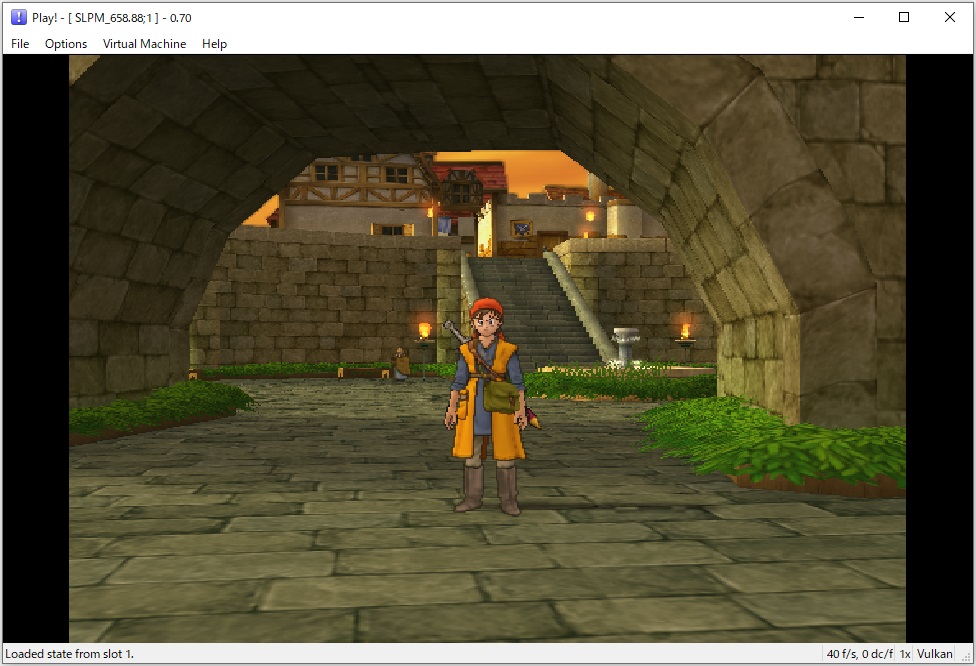Click the window resize grip in the status bar corner
This screenshot has height=666, width=976.
coord(967,657)
